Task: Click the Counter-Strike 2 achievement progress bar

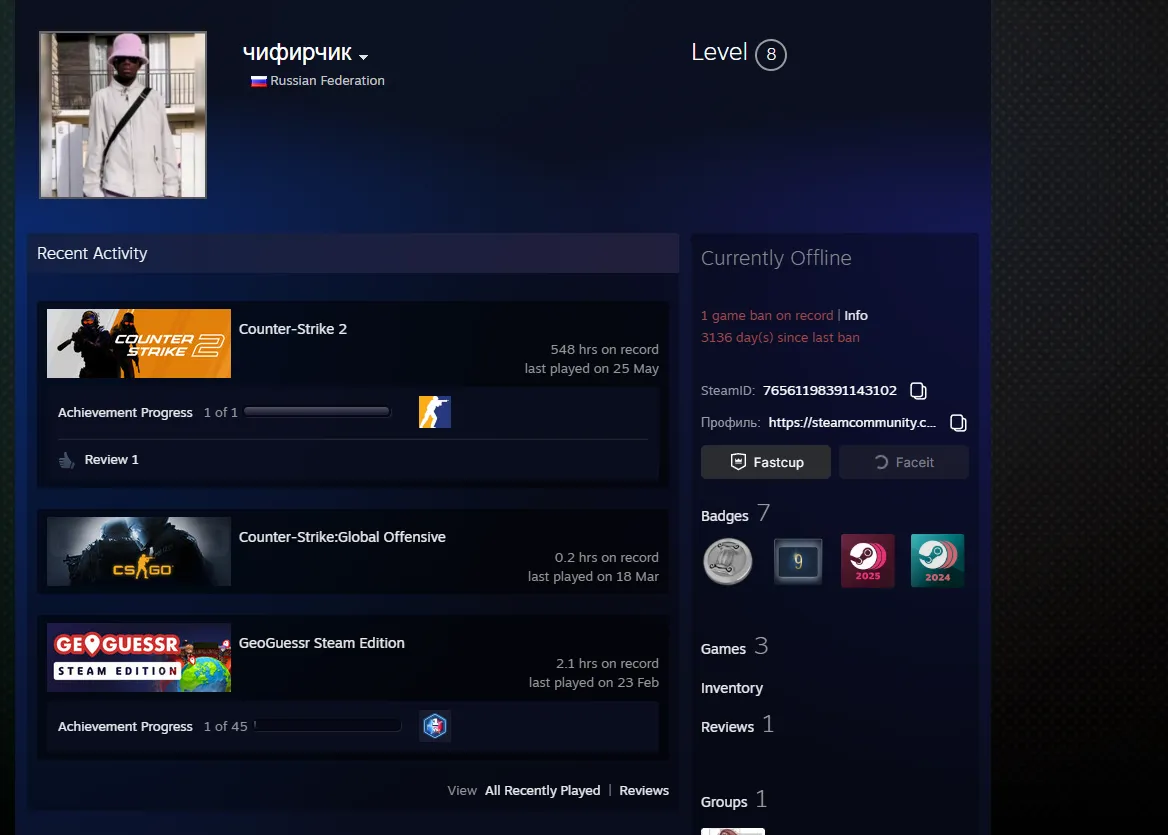Action: pos(317,412)
